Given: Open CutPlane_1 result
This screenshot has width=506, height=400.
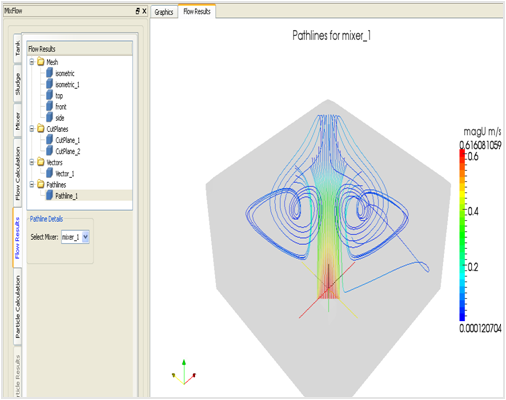Looking at the screenshot, I should coord(67,140).
